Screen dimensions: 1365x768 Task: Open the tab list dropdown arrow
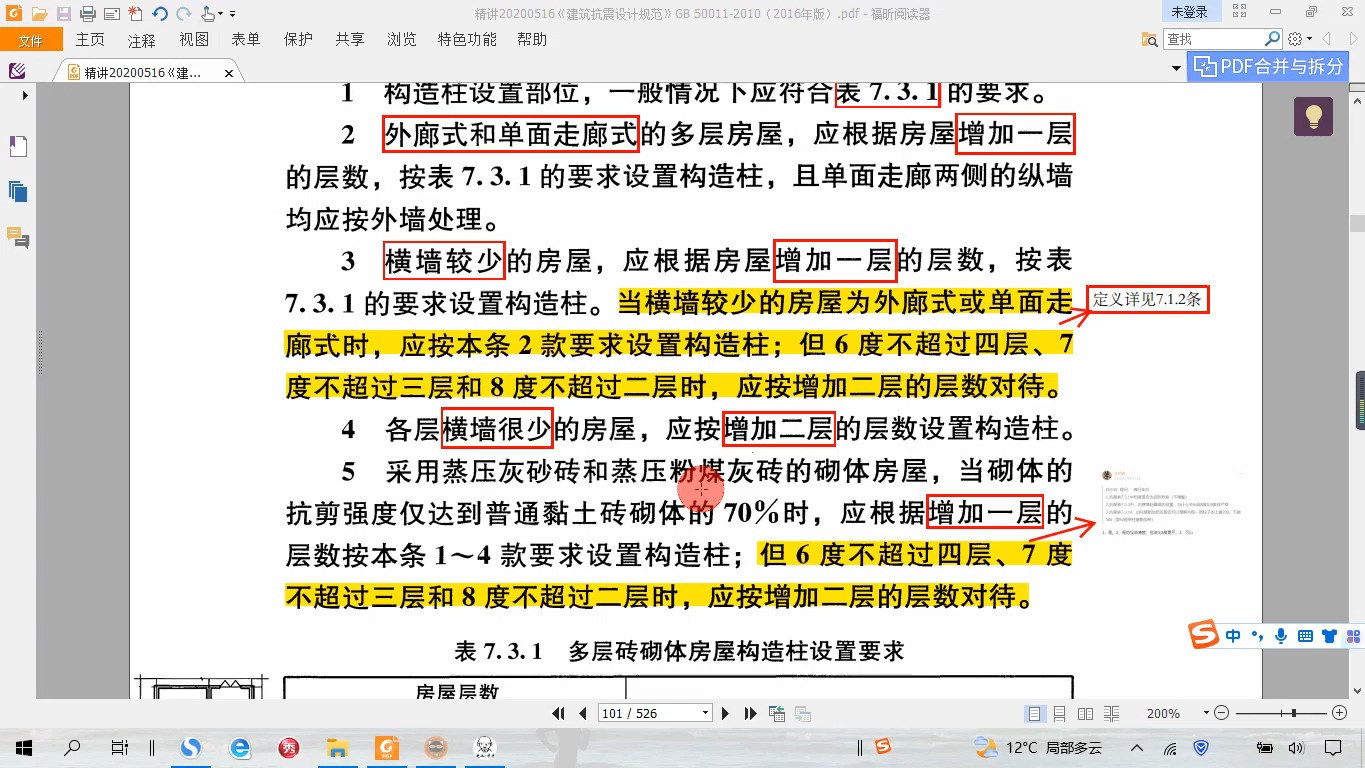pyautogui.click(x=1177, y=68)
